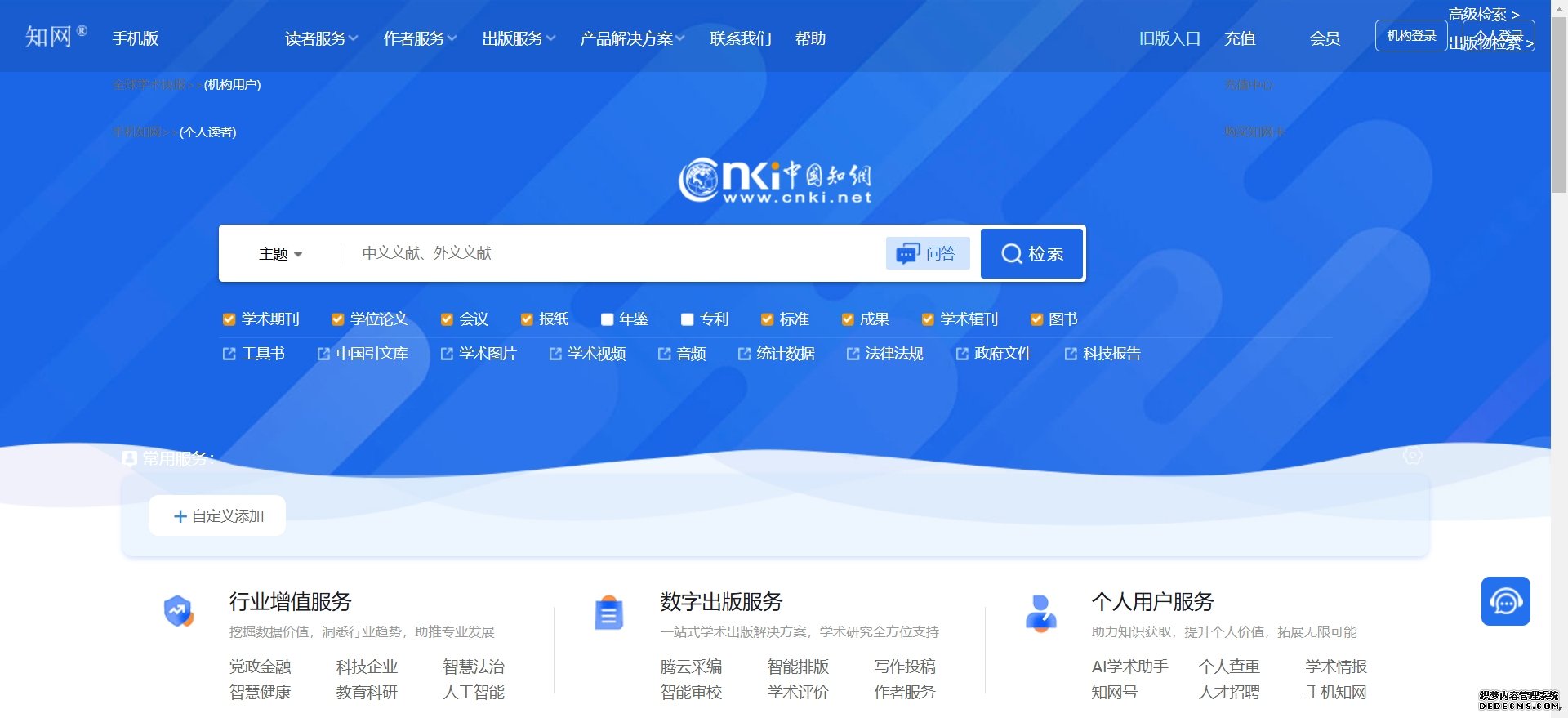Click the 统计数据 external link icon
The width and height of the screenshot is (1568, 718).
click(745, 354)
